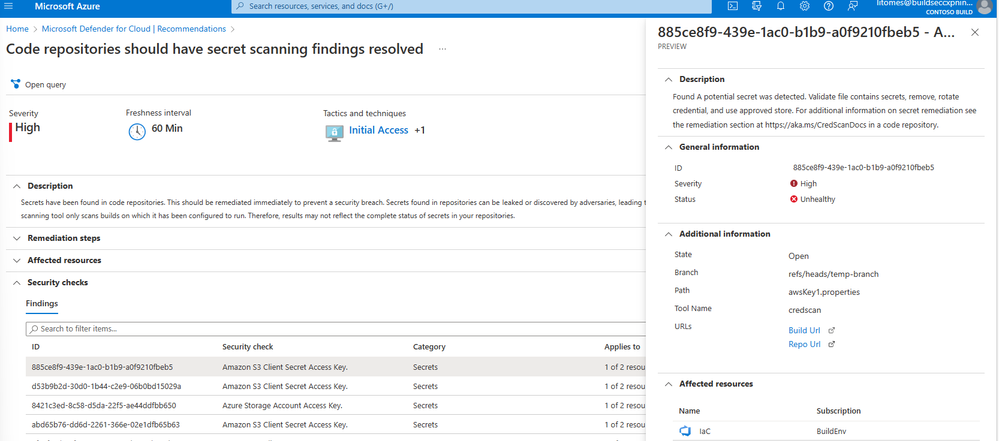Image resolution: width=999 pixels, height=441 pixels.
Task: Click the Microsoft Azure brand label
Action: tap(68, 6)
